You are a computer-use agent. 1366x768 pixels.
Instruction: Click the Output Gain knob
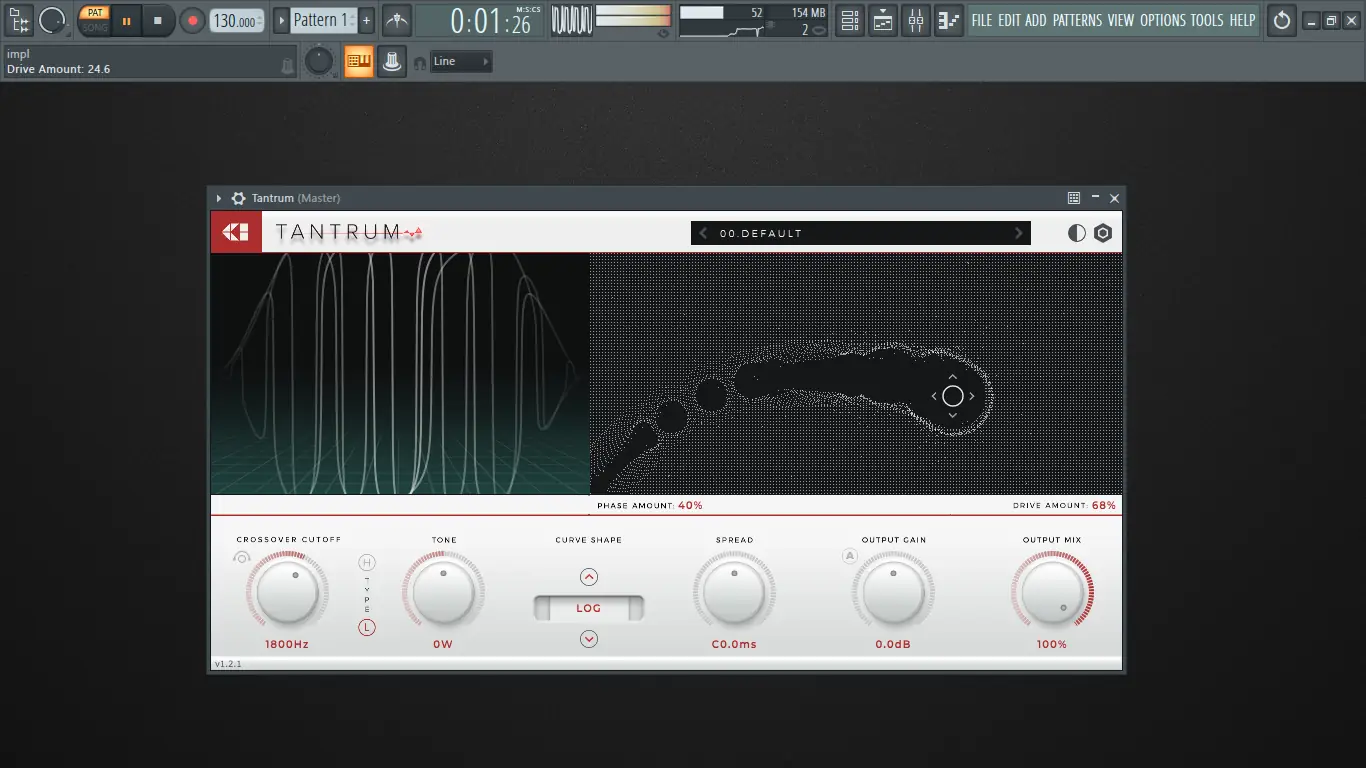[x=893, y=594]
